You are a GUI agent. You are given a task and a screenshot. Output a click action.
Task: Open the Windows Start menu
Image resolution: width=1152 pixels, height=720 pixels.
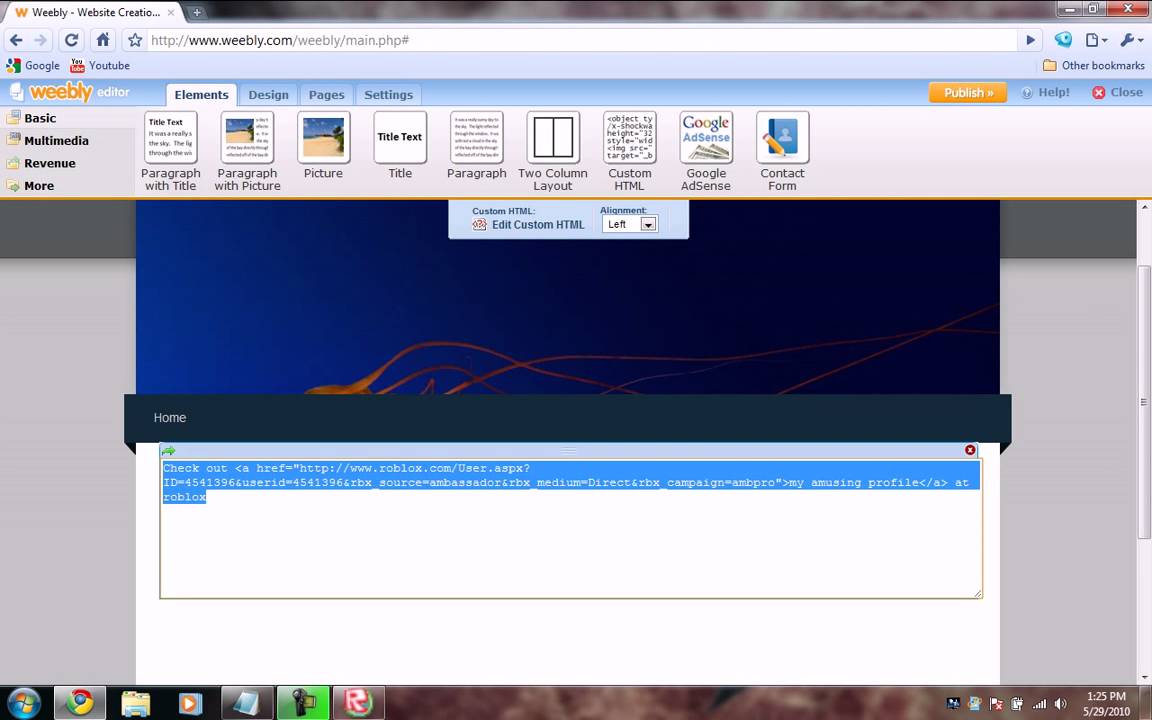(24, 703)
